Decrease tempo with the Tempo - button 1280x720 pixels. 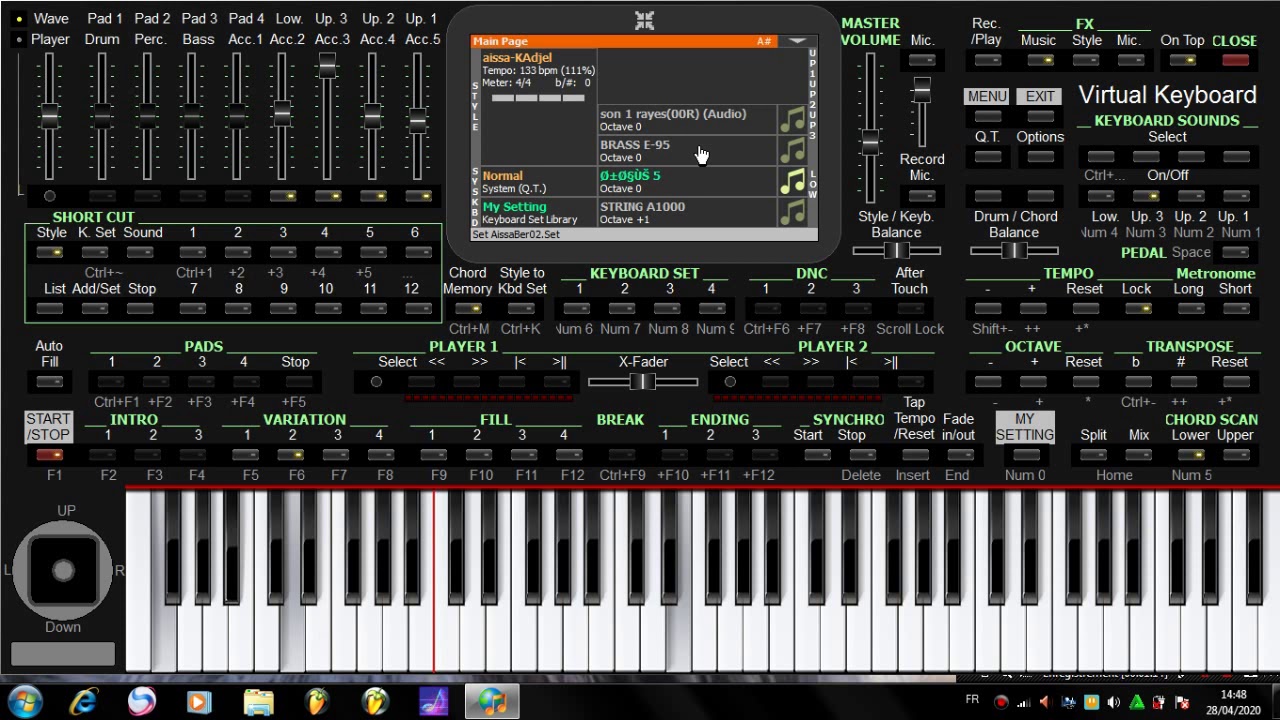tap(987, 308)
